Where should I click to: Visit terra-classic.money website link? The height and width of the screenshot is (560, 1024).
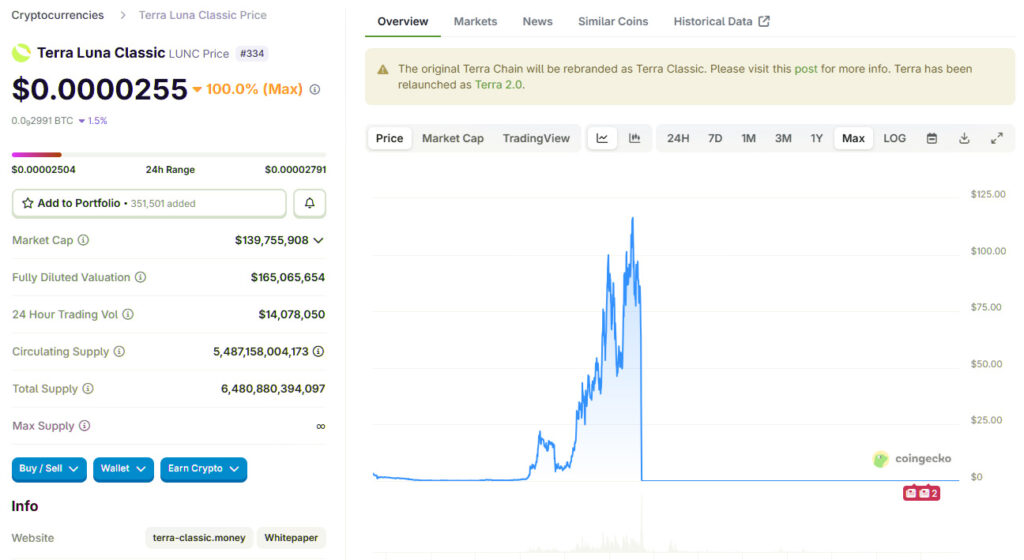(x=199, y=538)
